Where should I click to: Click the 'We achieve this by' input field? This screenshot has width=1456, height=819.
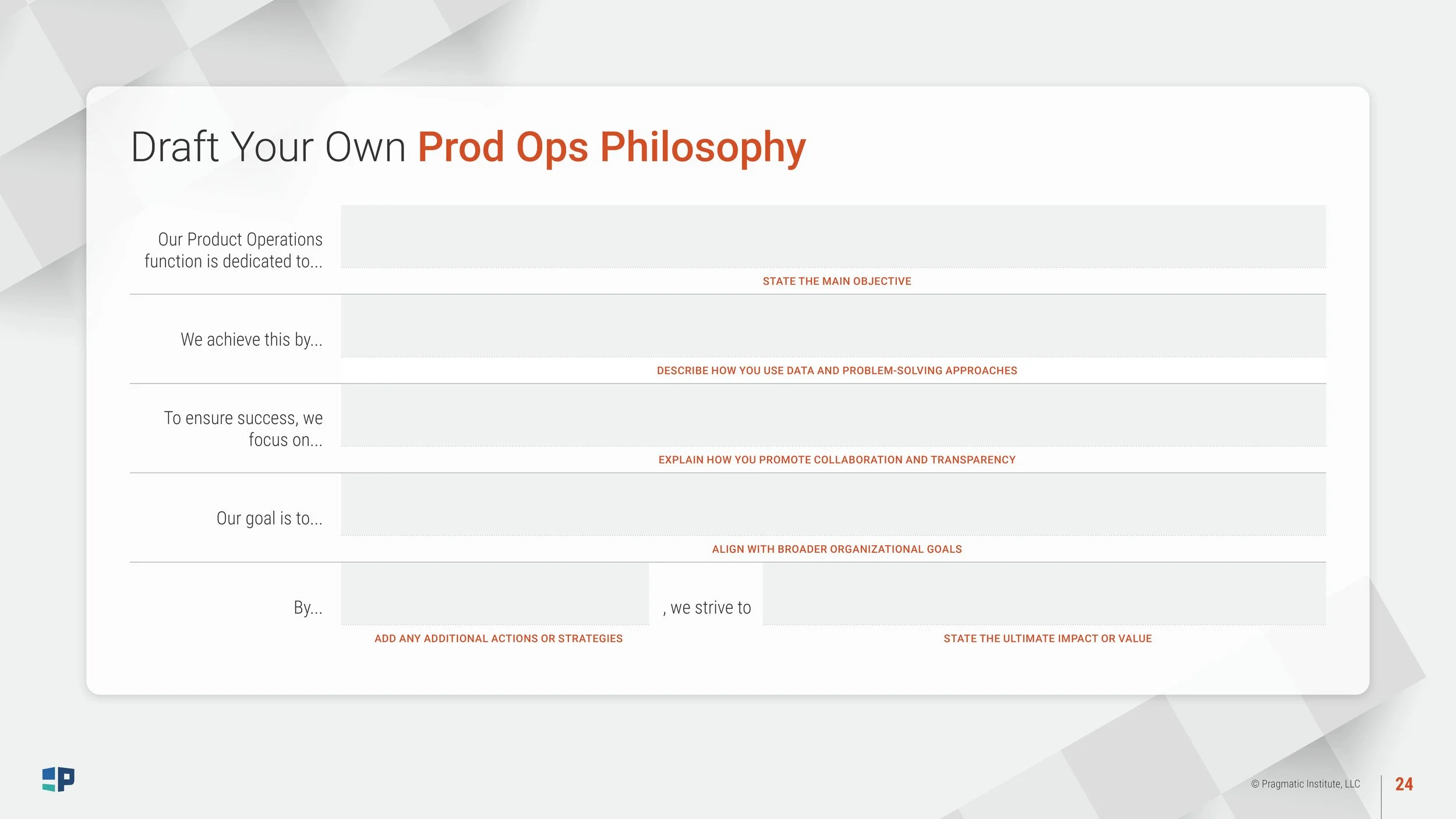point(833,326)
